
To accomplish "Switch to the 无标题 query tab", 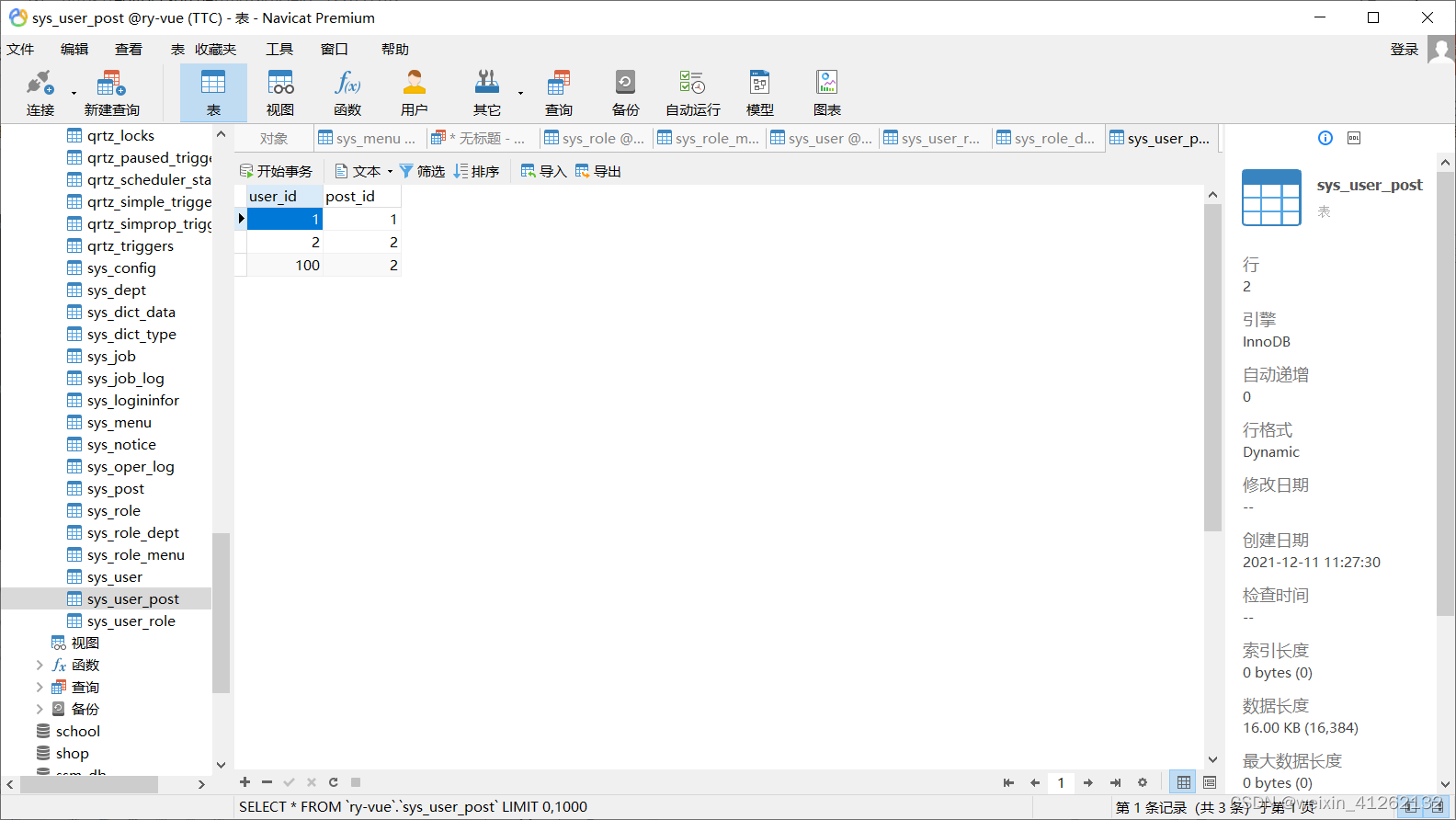I will pos(482,138).
